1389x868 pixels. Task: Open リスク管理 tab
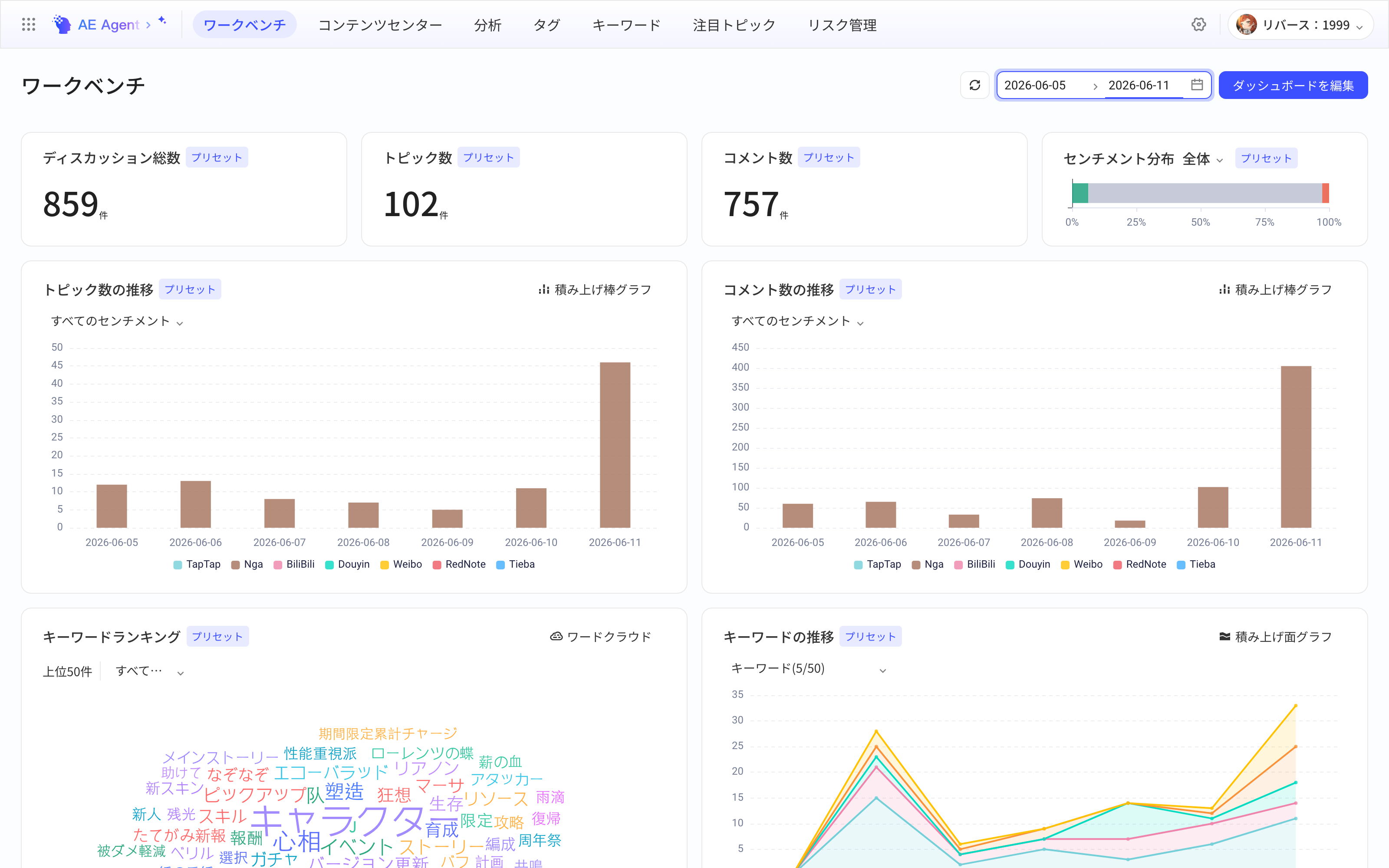(842, 25)
